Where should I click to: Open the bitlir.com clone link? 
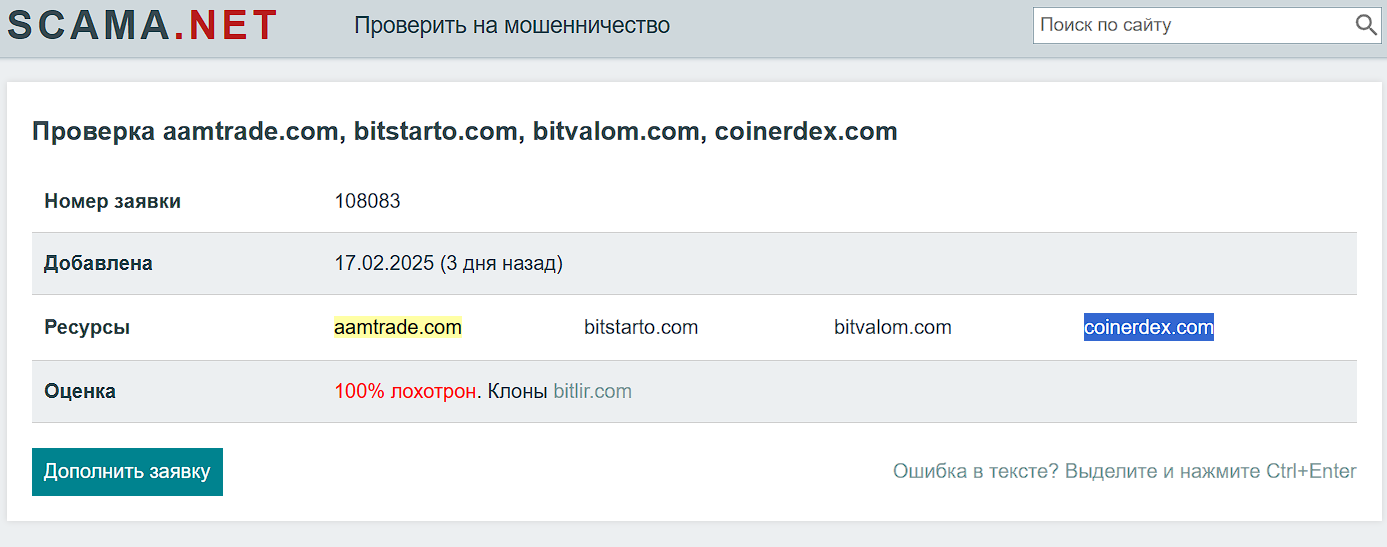[x=592, y=391]
